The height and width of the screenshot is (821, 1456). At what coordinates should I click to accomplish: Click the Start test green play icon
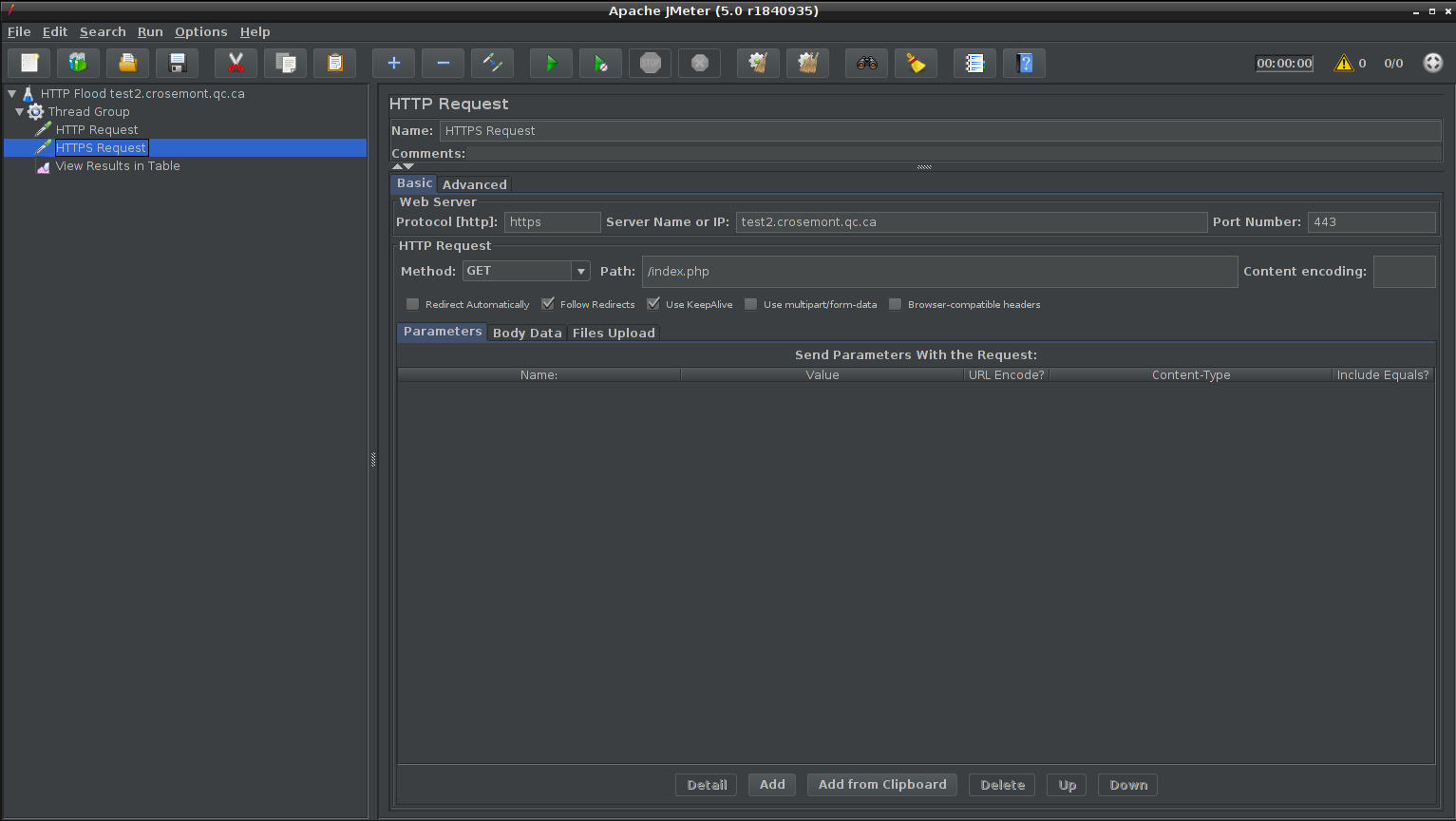pyautogui.click(x=551, y=64)
